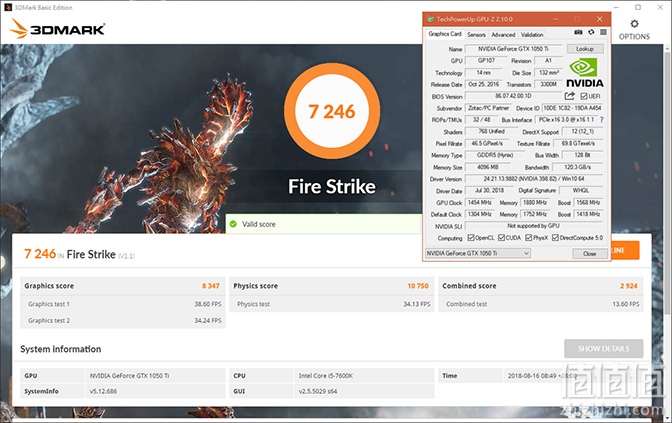Click the 3DMark title bar app icon
Viewport: 672px width, 423px height.
(7, 7)
